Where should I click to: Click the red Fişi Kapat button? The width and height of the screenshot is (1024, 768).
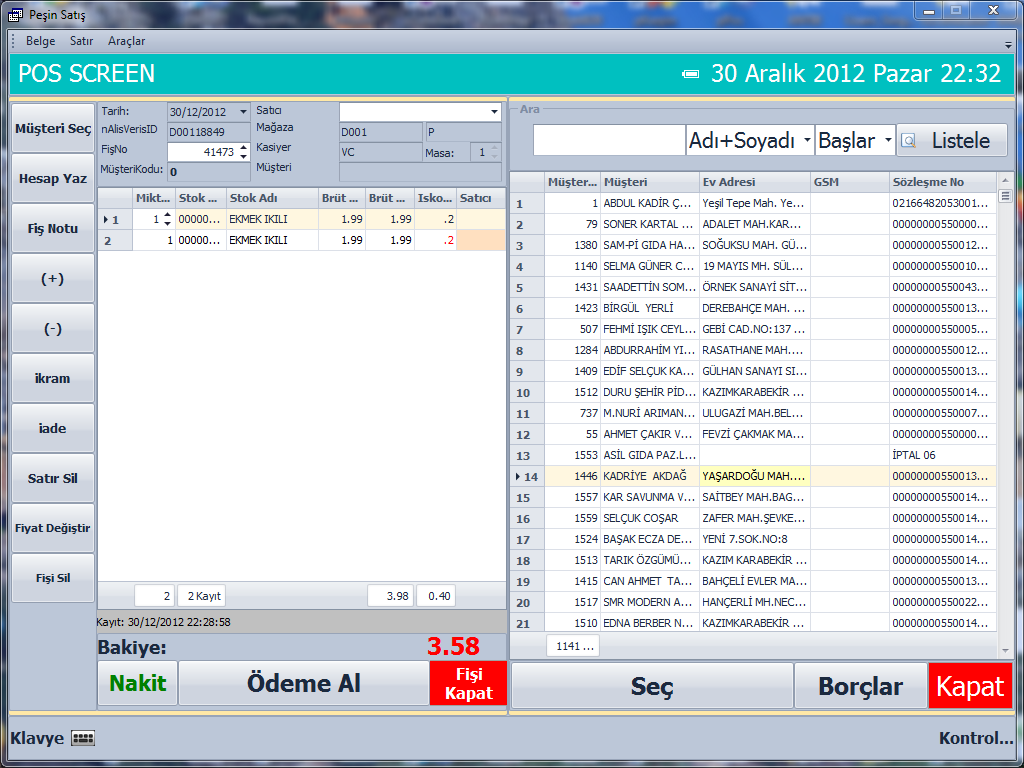(469, 683)
